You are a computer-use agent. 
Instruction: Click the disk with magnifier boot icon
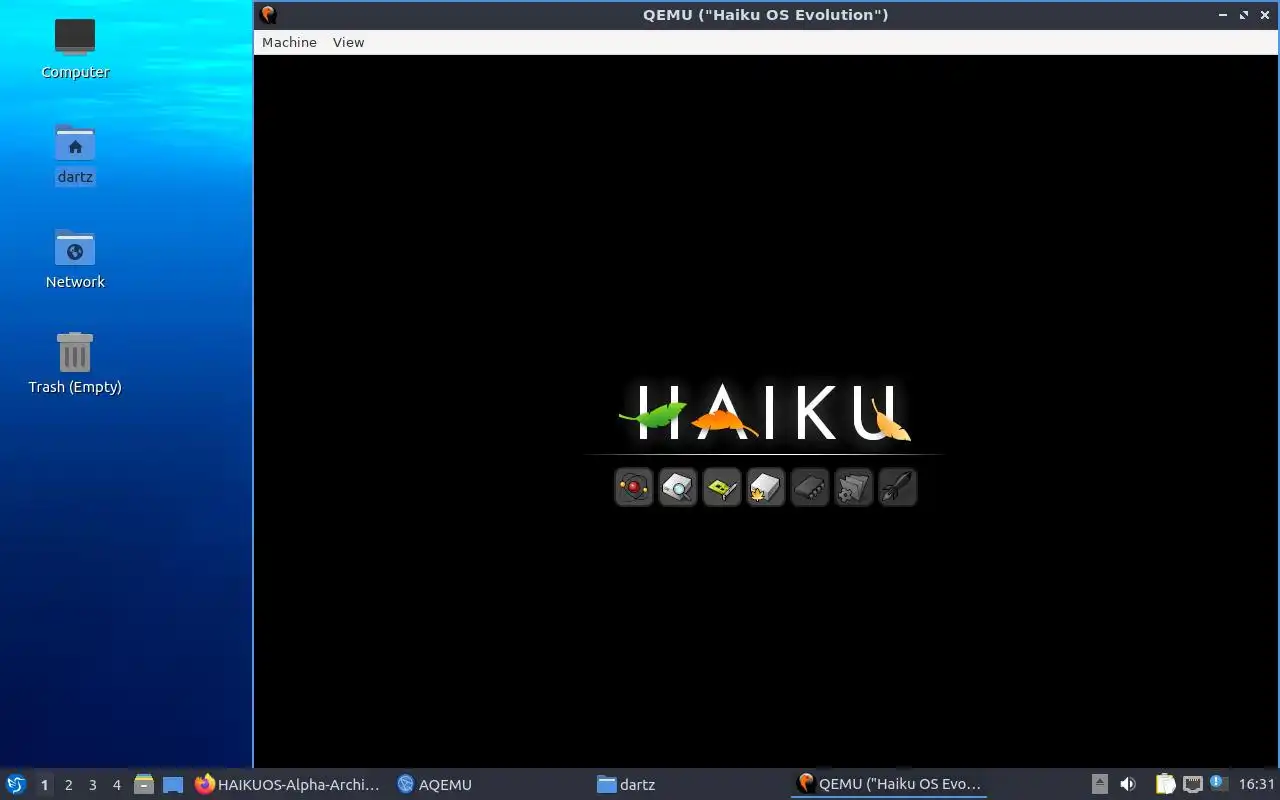678,488
